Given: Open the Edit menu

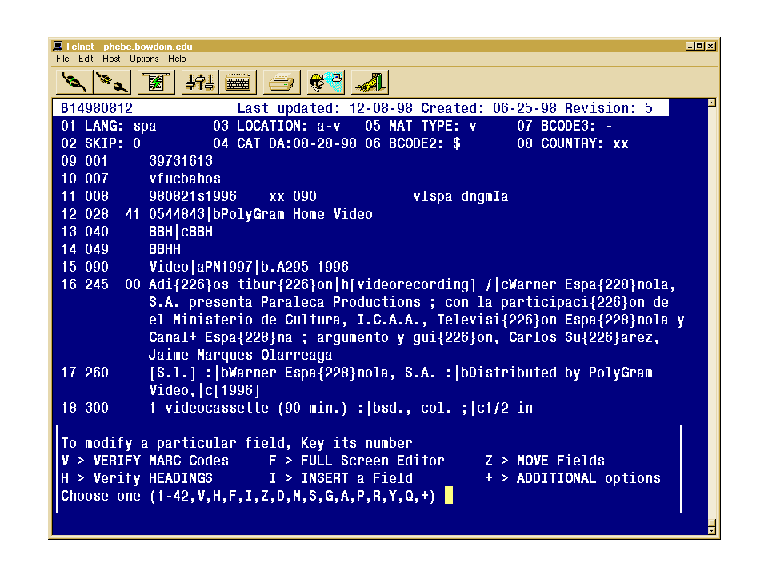Looking at the screenshot, I should click(x=86, y=59).
